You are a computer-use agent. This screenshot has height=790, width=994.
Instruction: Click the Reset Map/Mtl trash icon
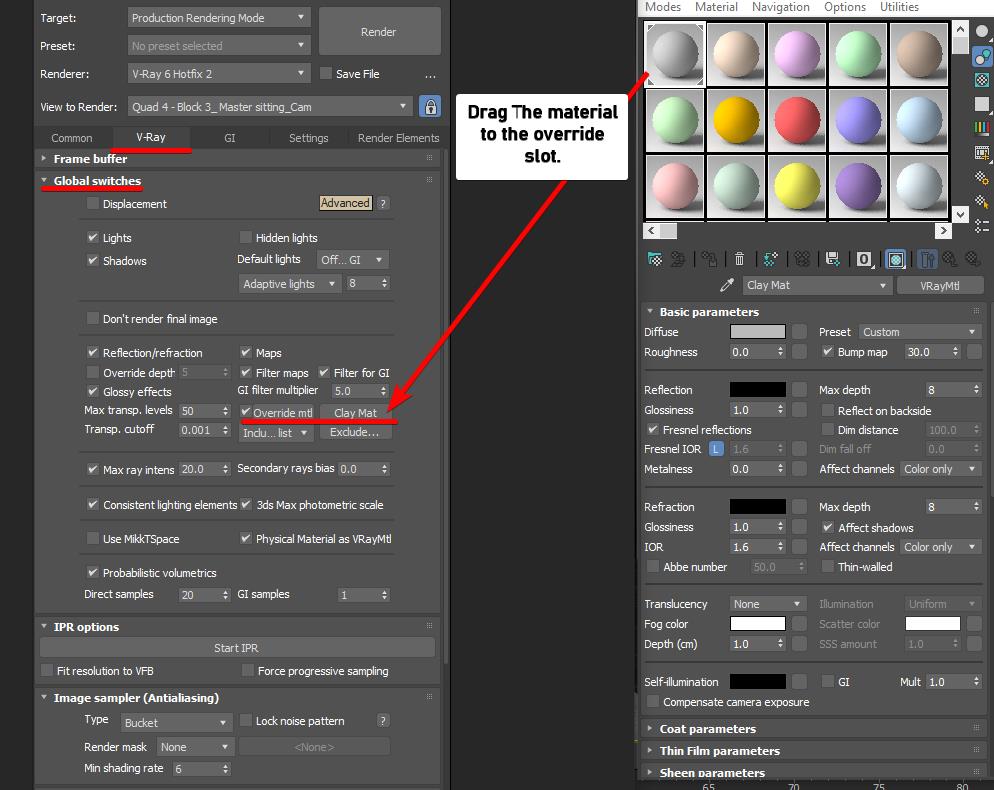pyautogui.click(x=739, y=258)
